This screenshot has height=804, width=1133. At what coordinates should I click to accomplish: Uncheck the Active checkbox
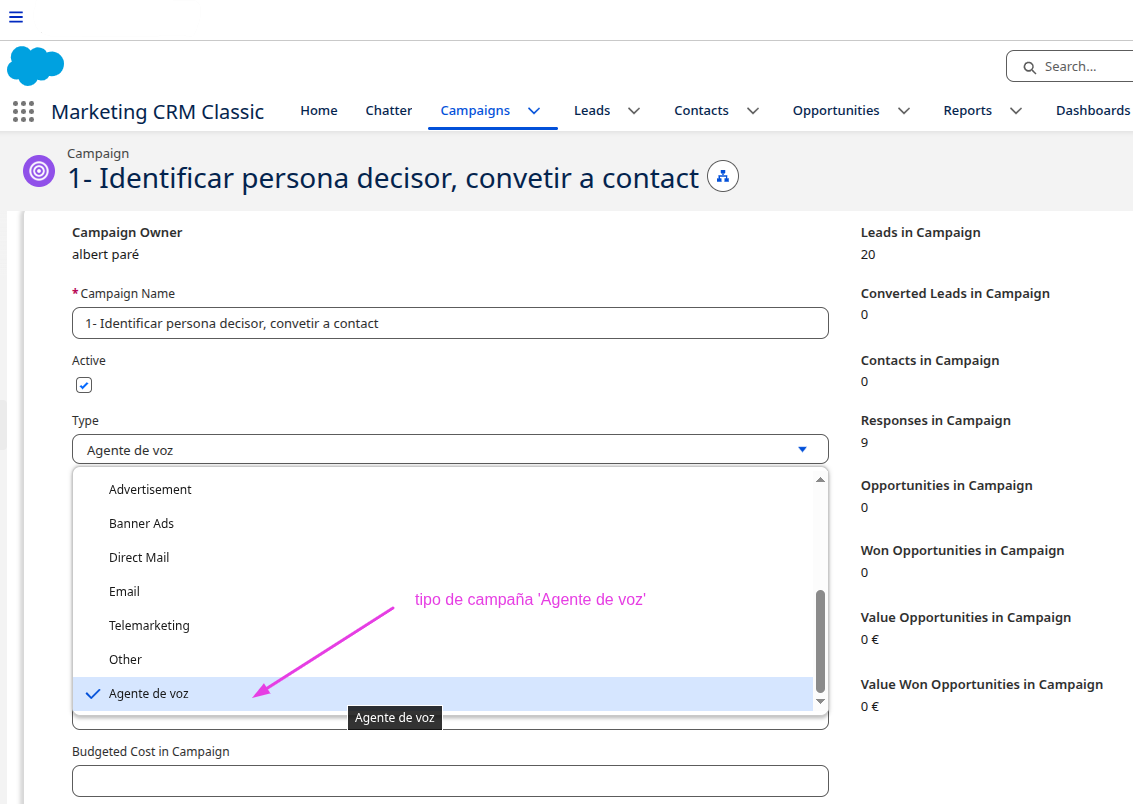coord(84,385)
